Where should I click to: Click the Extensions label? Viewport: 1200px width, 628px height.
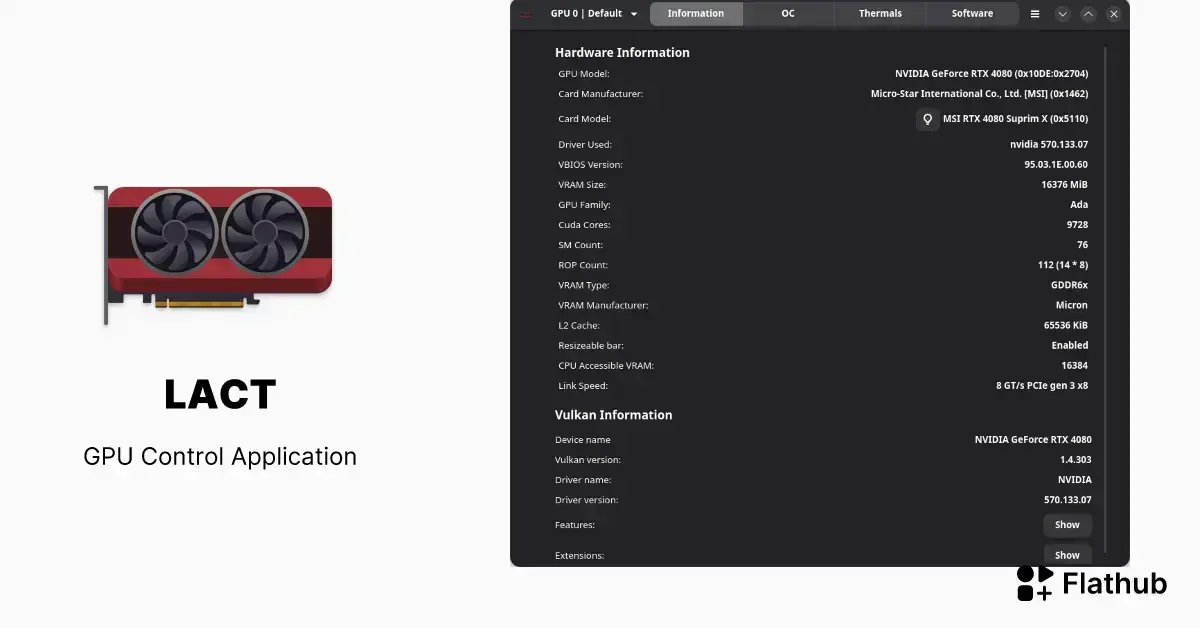point(579,555)
